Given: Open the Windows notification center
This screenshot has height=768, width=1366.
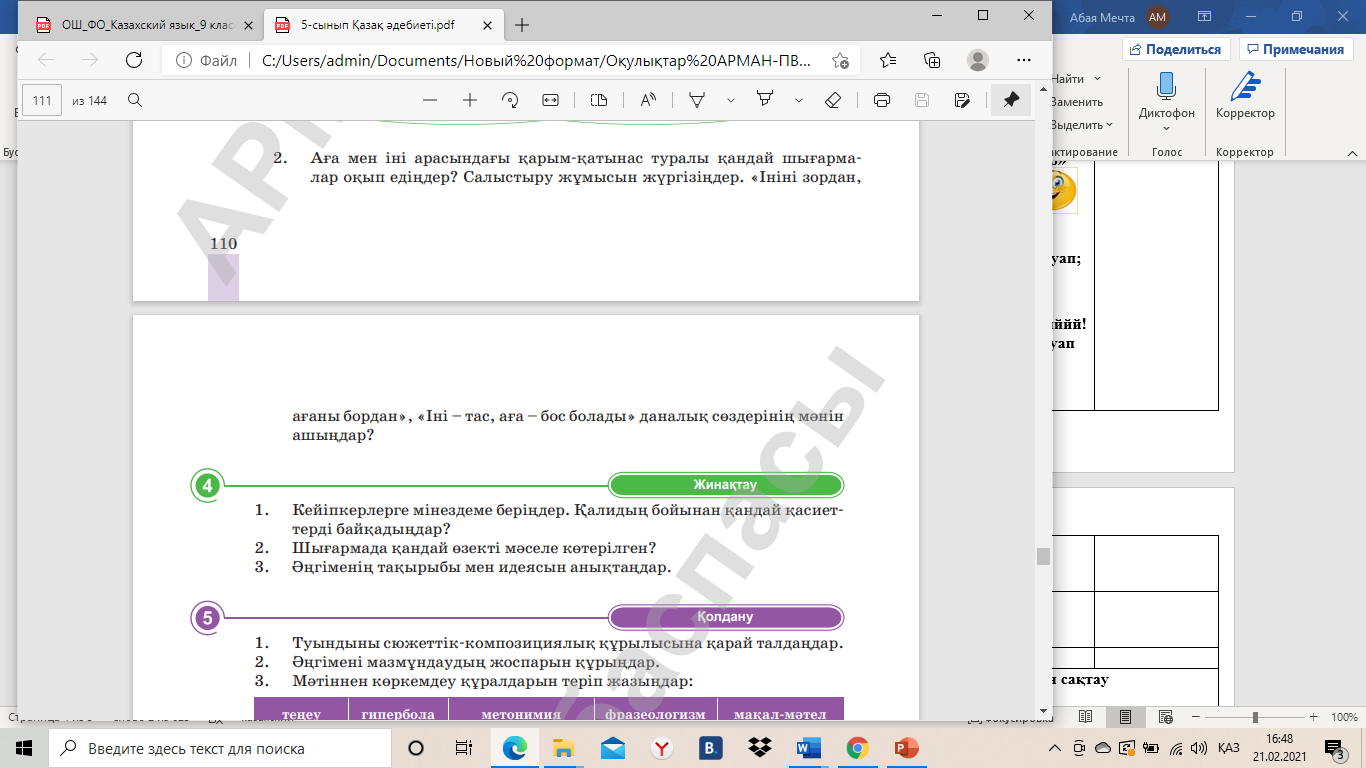Looking at the screenshot, I should 1333,748.
